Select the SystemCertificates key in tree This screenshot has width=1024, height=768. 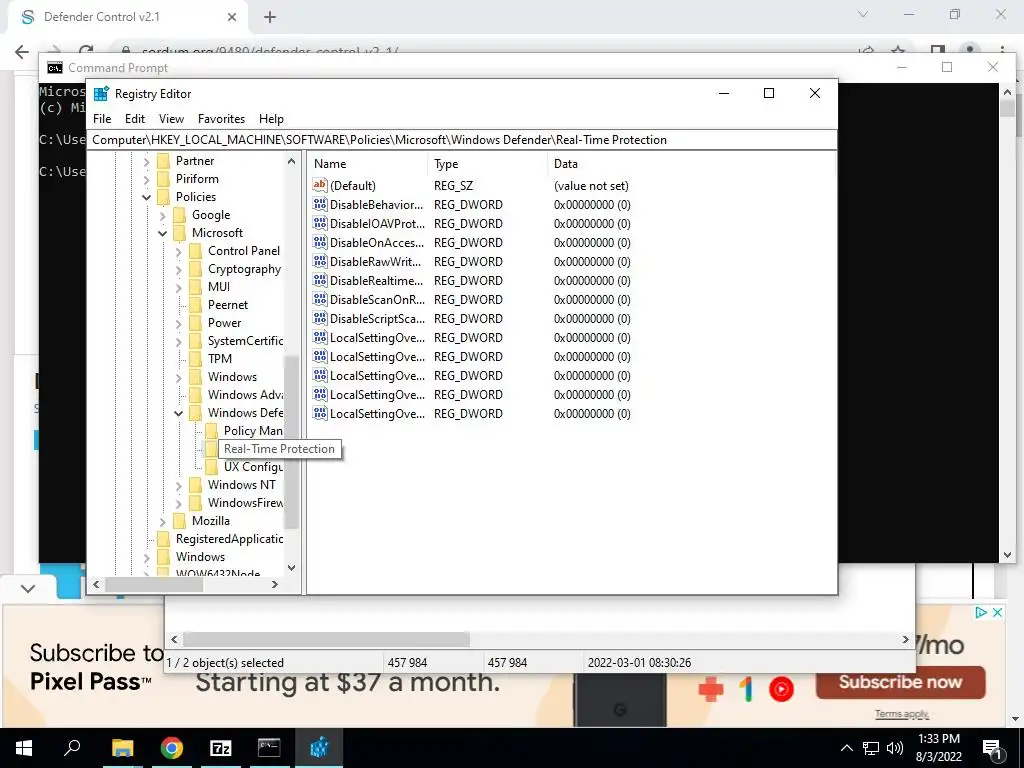(x=246, y=341)
